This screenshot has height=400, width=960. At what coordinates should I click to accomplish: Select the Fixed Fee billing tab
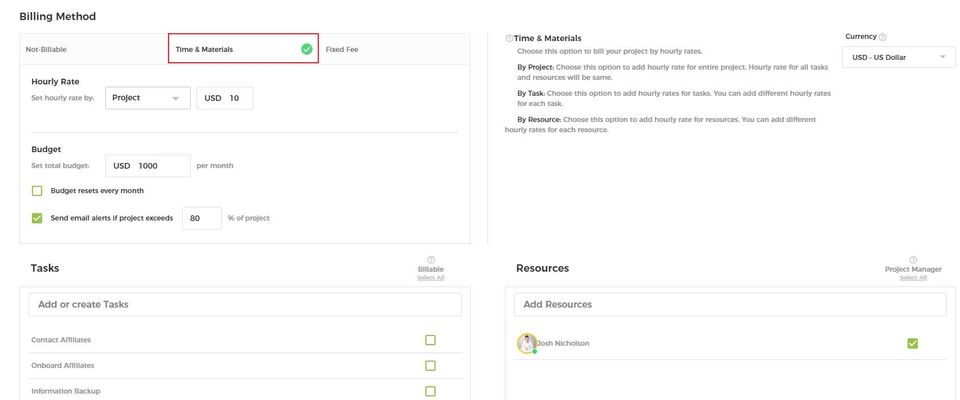click(x=342, y=49)
